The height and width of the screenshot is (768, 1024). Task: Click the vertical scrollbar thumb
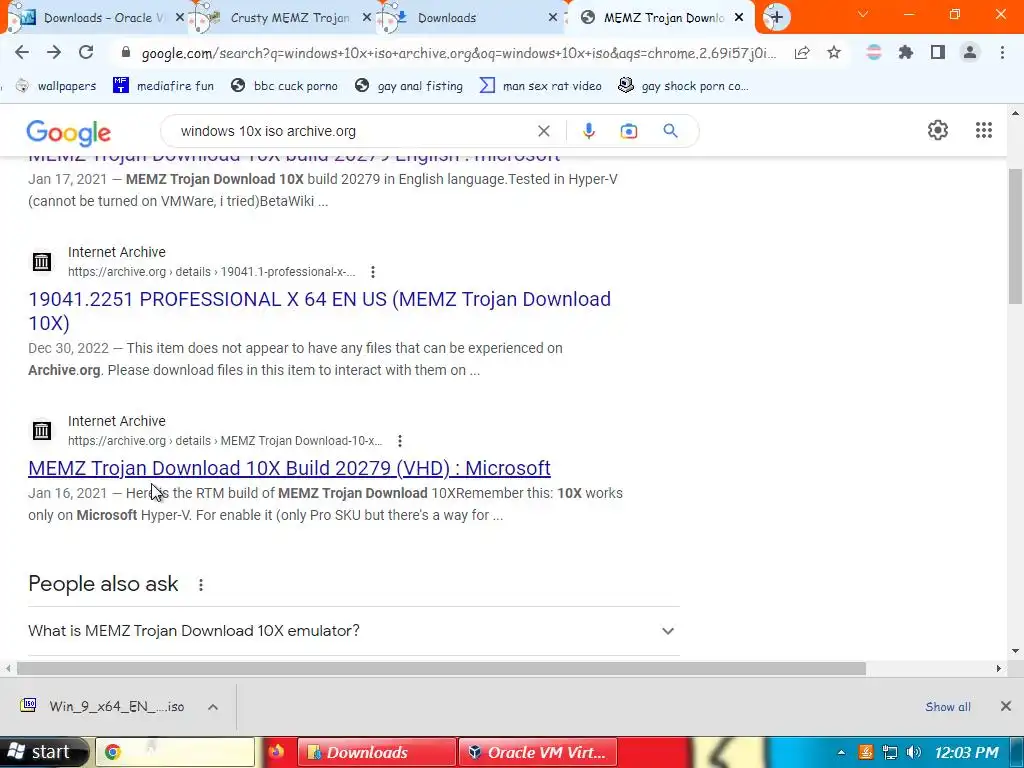1015,236
